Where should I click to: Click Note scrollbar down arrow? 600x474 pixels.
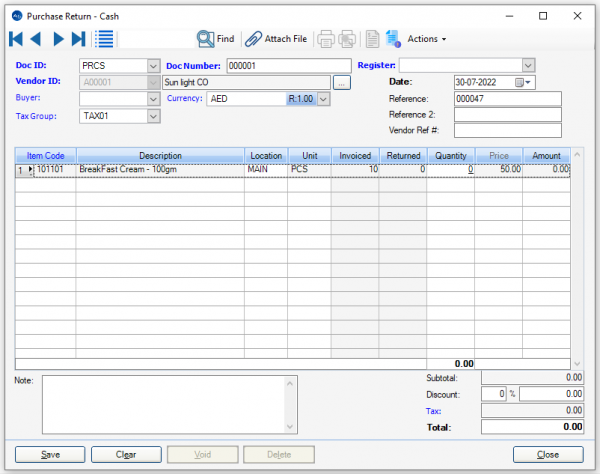coord(290,426)
